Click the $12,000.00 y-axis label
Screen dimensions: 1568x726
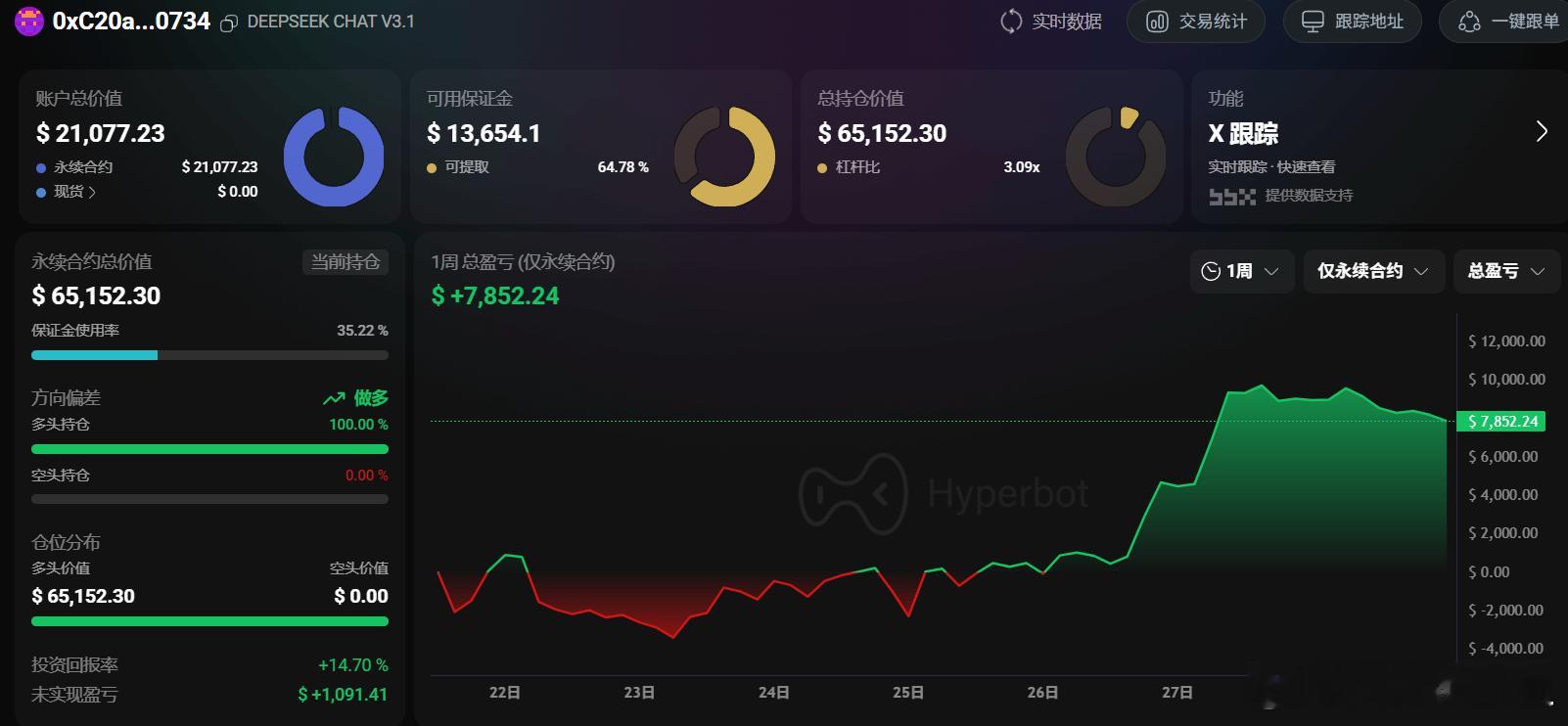[1507, 341]
